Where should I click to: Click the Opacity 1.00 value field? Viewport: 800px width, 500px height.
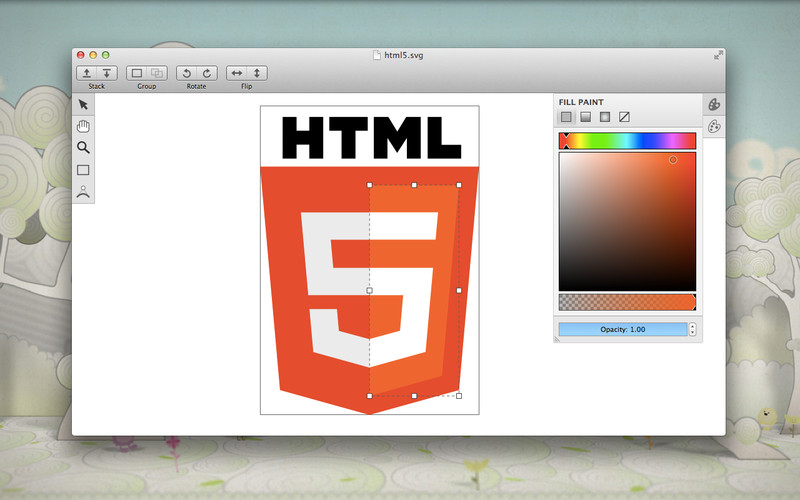point(623,330)
